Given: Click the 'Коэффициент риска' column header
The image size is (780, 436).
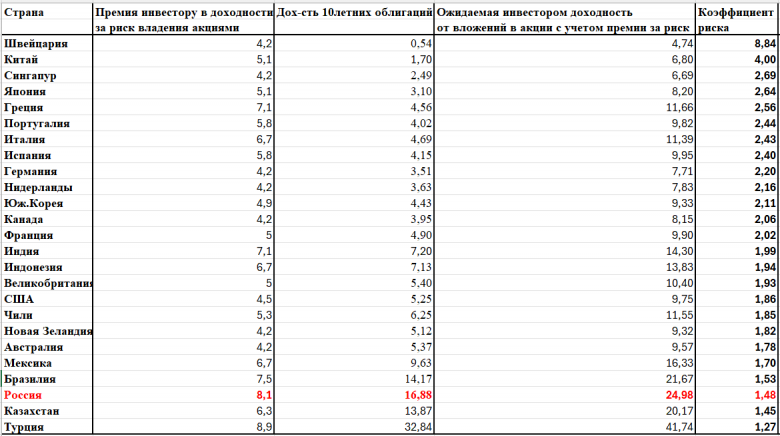Looking at the screenshot, I should tap(735, 20).
